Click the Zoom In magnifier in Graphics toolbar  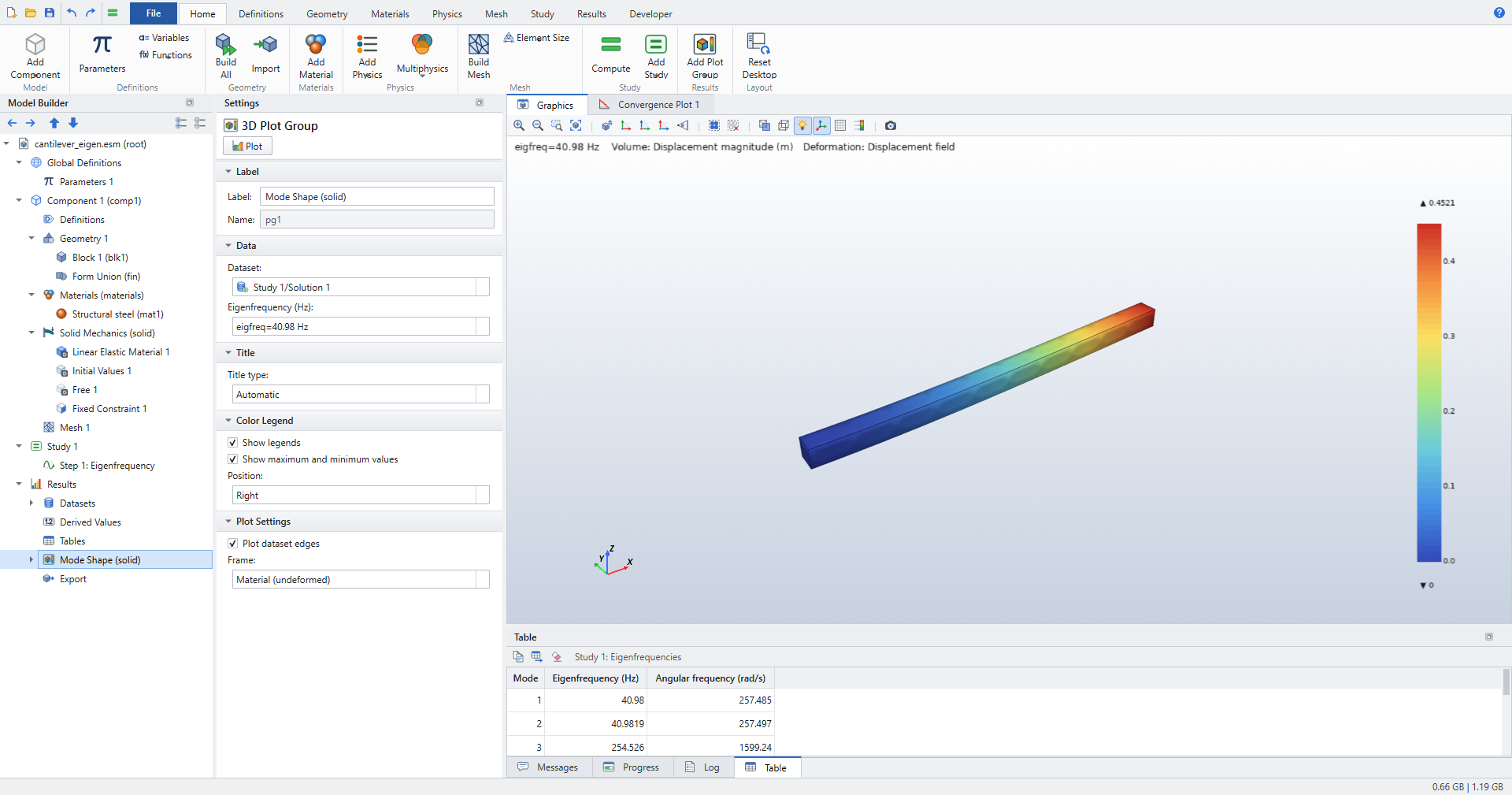(x=518, y=125)
